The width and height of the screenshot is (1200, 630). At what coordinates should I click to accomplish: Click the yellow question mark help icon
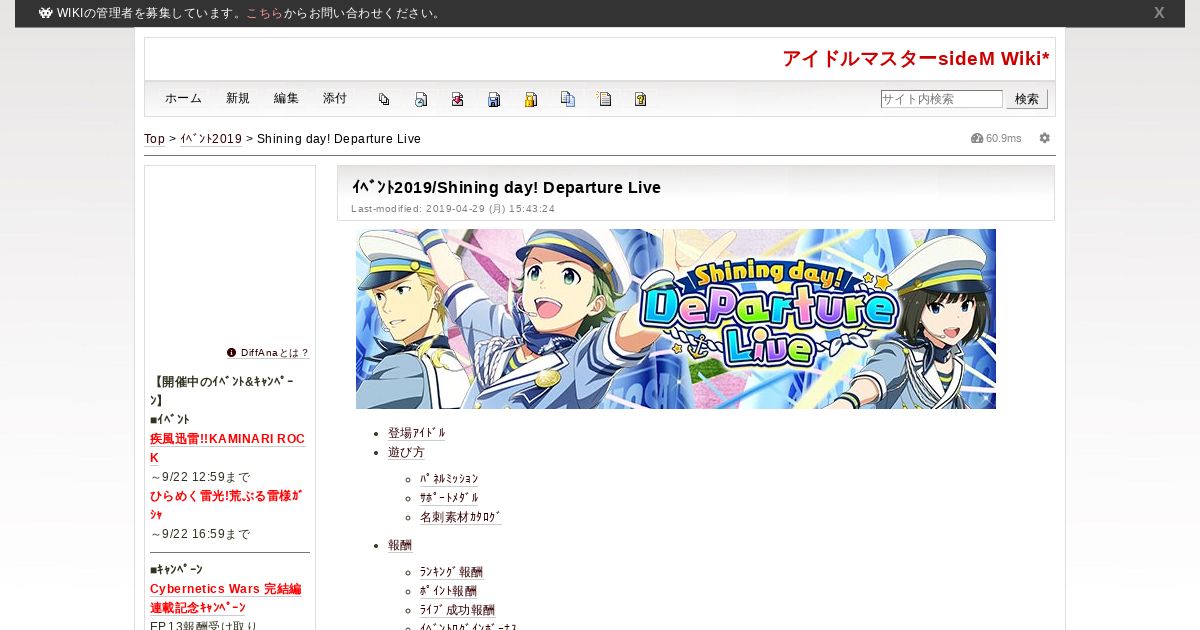click(641, 99)
